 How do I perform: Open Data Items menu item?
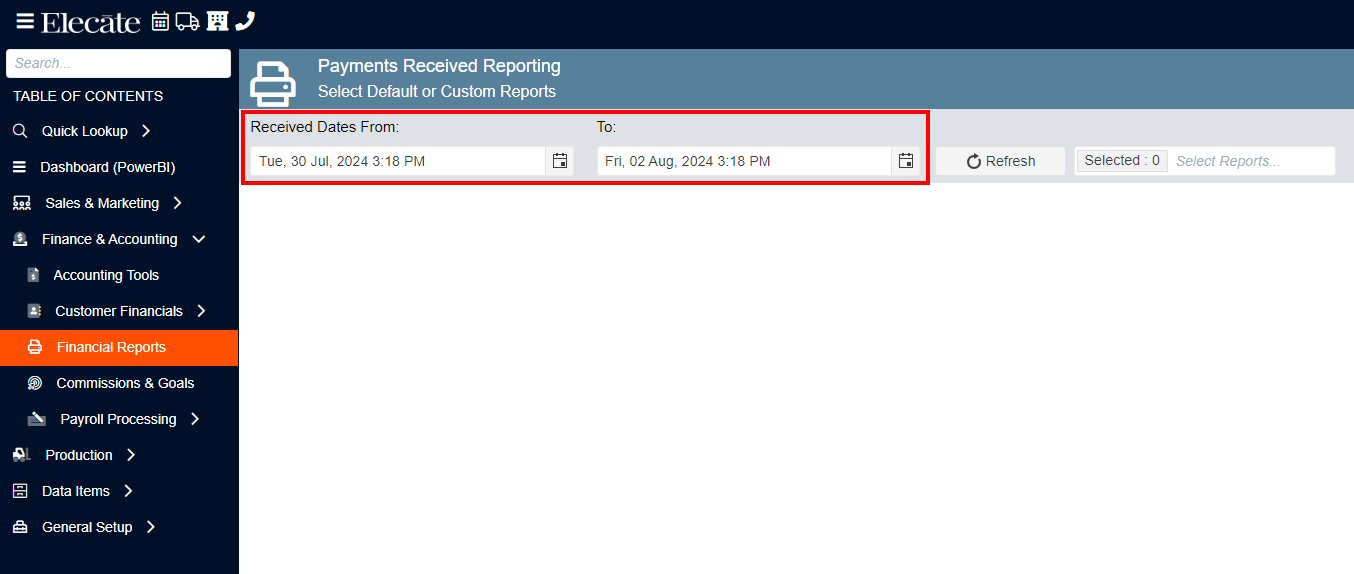[76, 491]
